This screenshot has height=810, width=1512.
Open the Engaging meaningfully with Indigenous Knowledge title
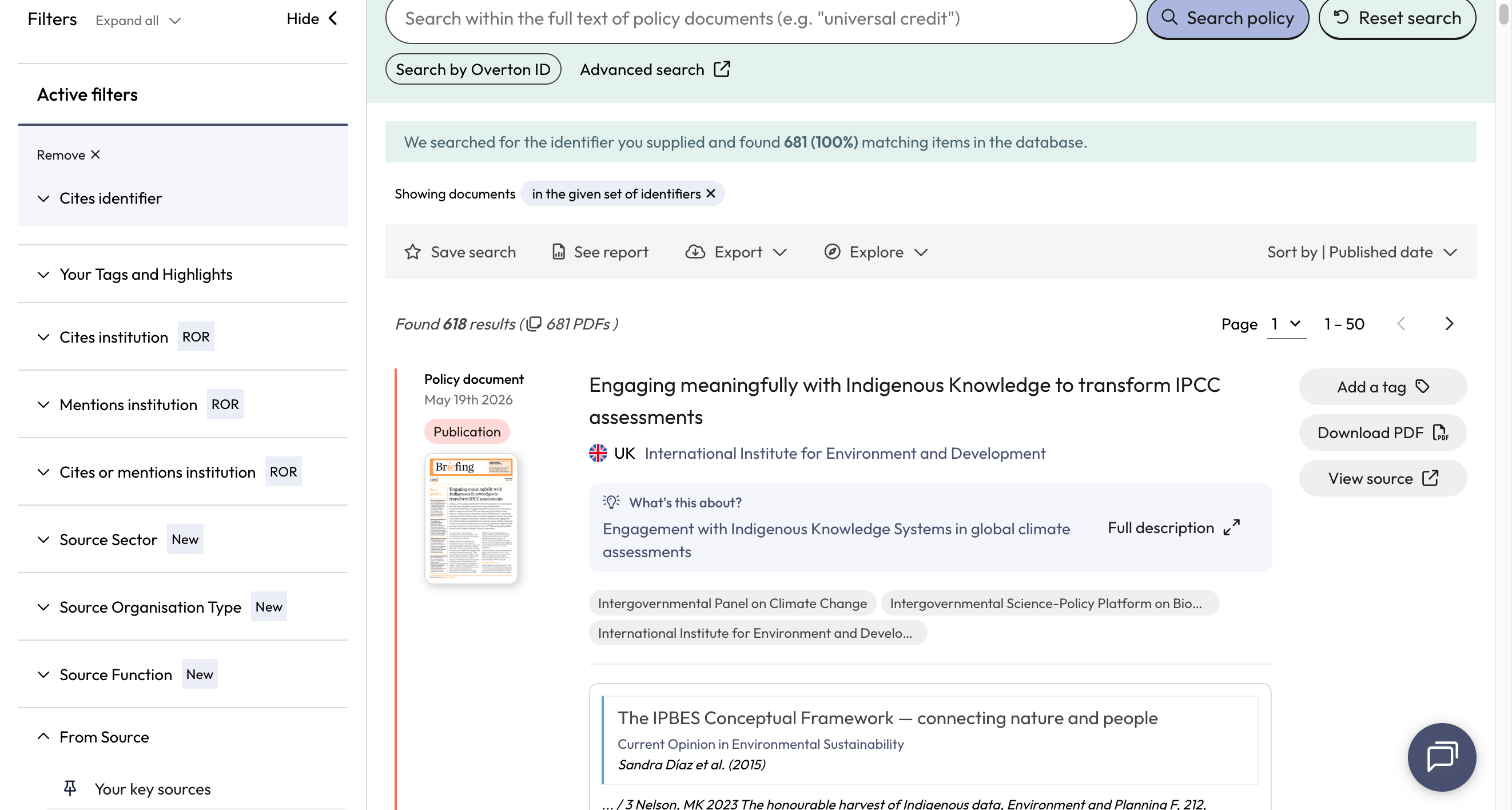coord(904,401)
